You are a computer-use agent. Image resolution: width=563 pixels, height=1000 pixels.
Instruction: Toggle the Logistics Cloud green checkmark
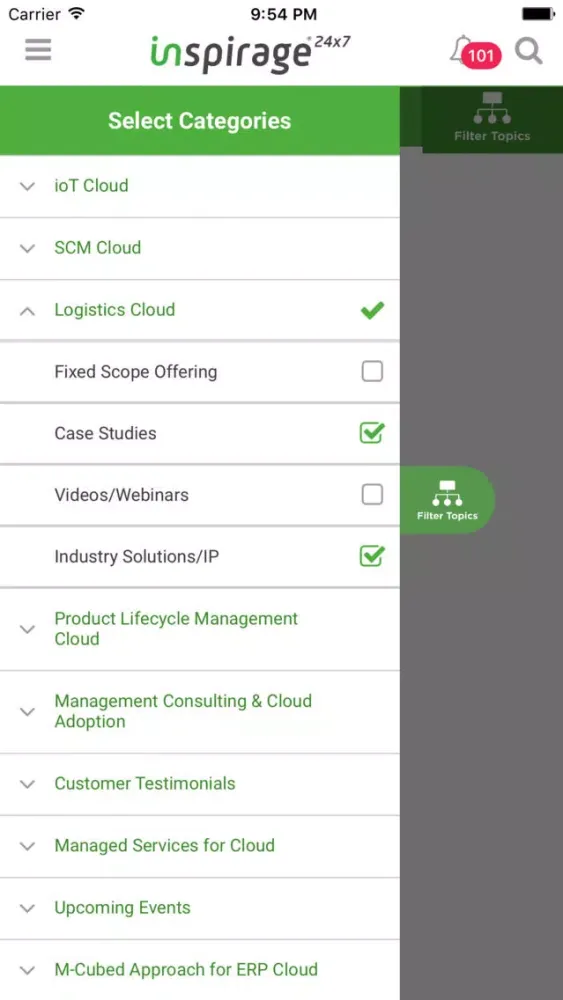click(x=372, y=311)
